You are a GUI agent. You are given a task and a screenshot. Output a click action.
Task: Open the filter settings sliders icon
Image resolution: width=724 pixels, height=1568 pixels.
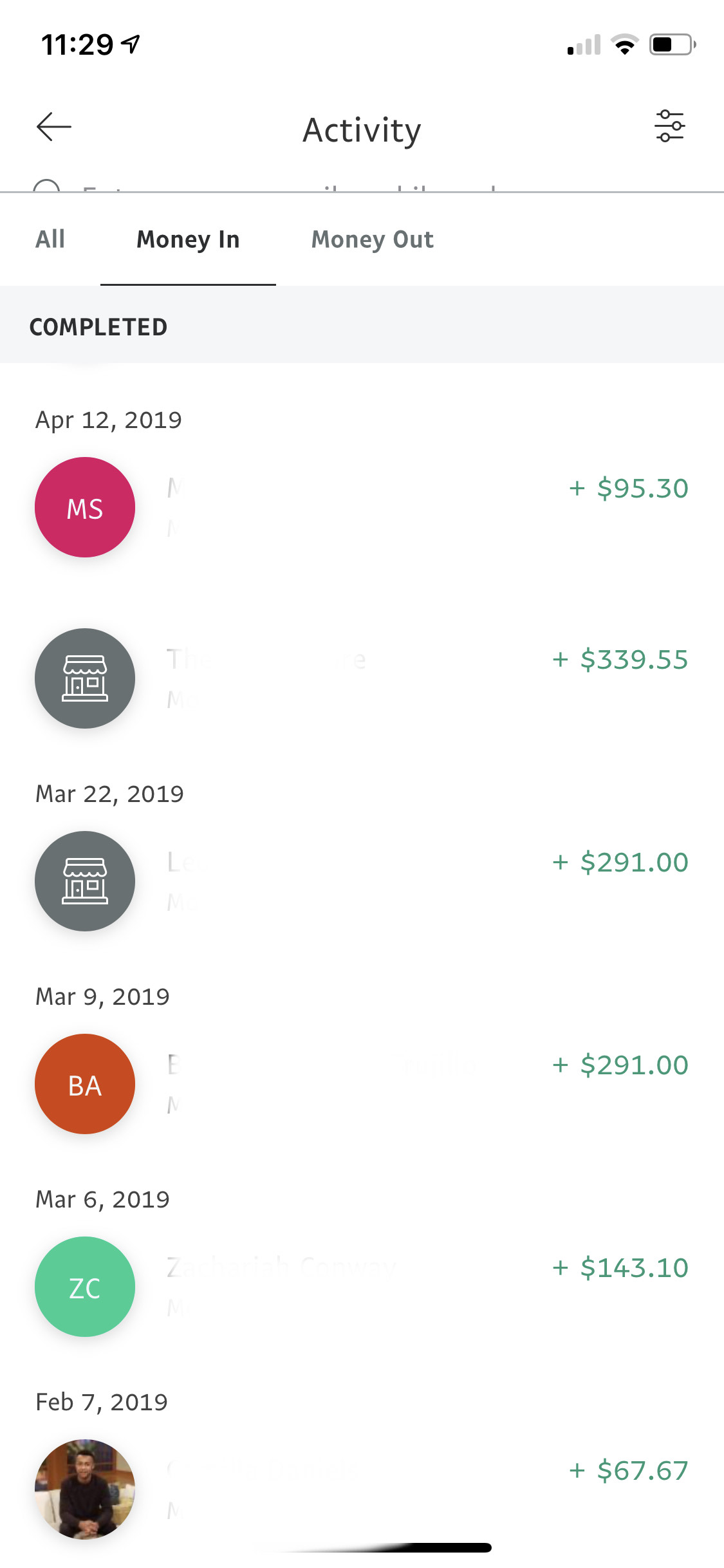coord(669,126)
